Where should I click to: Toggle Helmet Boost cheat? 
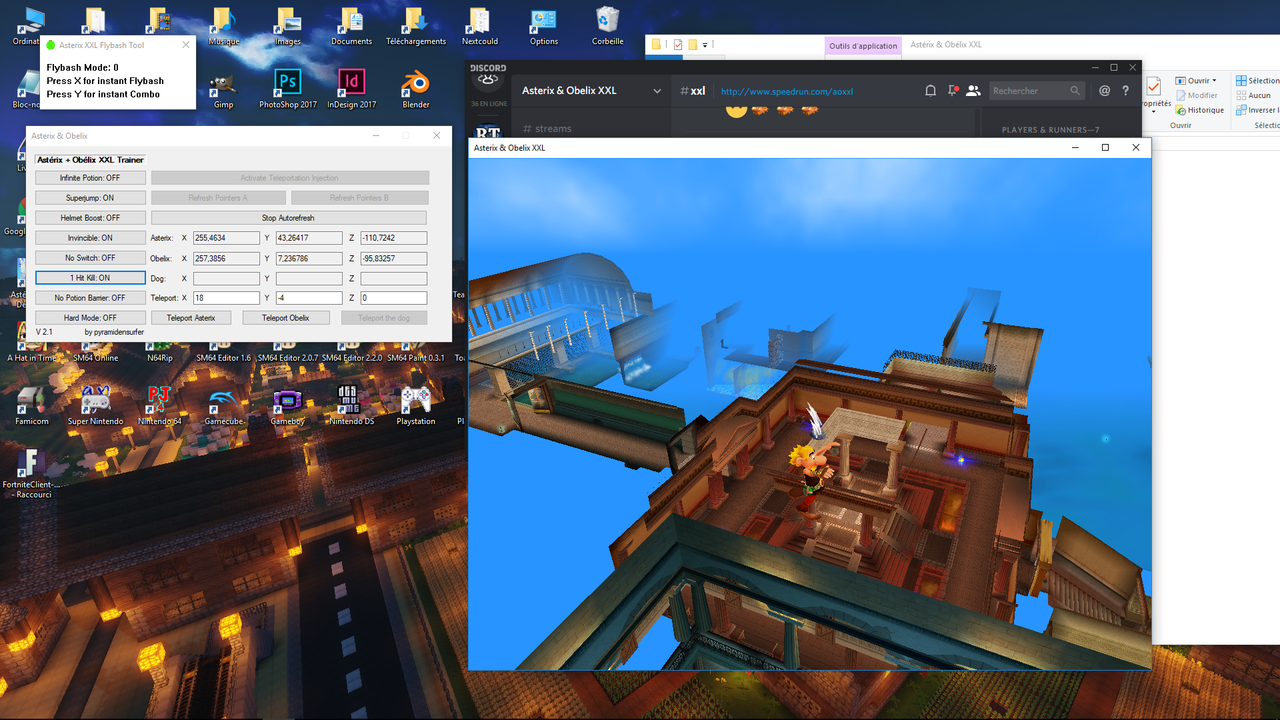click(x=90, y=218)
